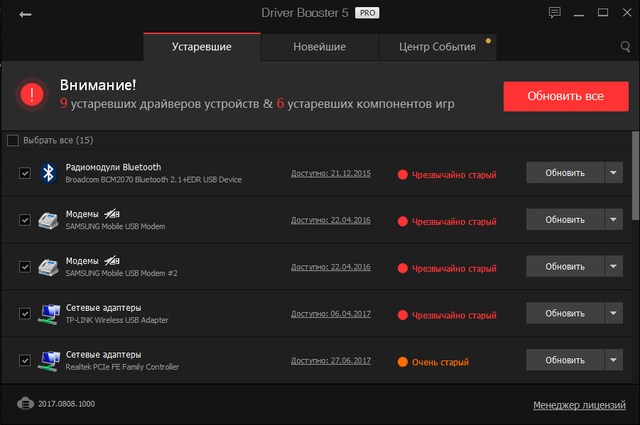The height and width of the screenshot is (425, 640).
Task: Click the red warning exclamation icon
Action: click(32, 94)
